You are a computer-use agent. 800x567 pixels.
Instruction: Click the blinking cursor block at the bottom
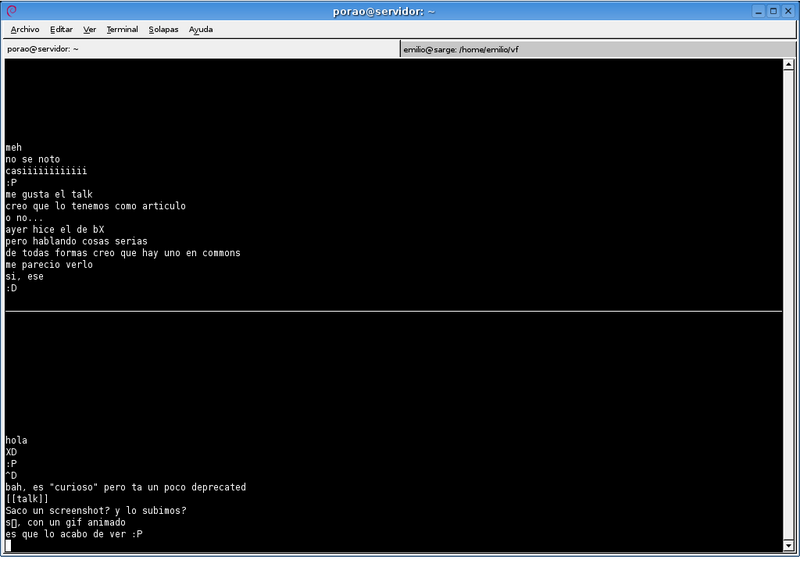pyautogui.click(x=8, y=546)
